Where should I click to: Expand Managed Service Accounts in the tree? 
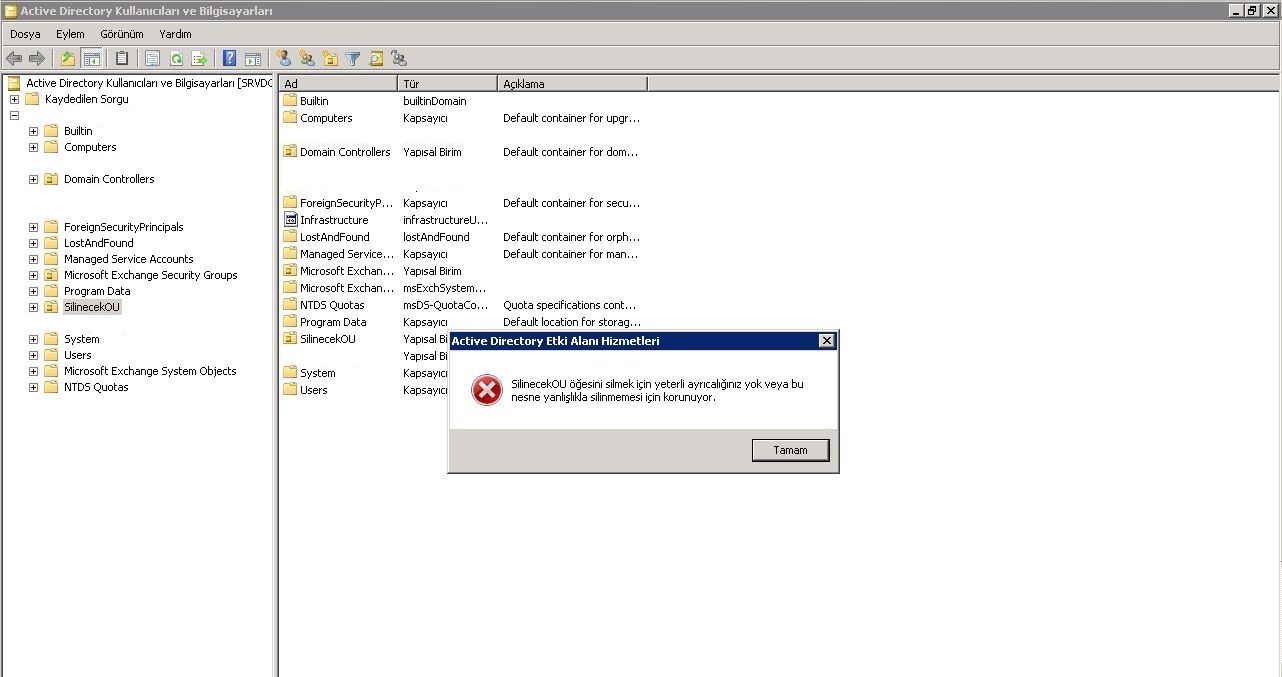pyautogui.click(x=34, y=259)
